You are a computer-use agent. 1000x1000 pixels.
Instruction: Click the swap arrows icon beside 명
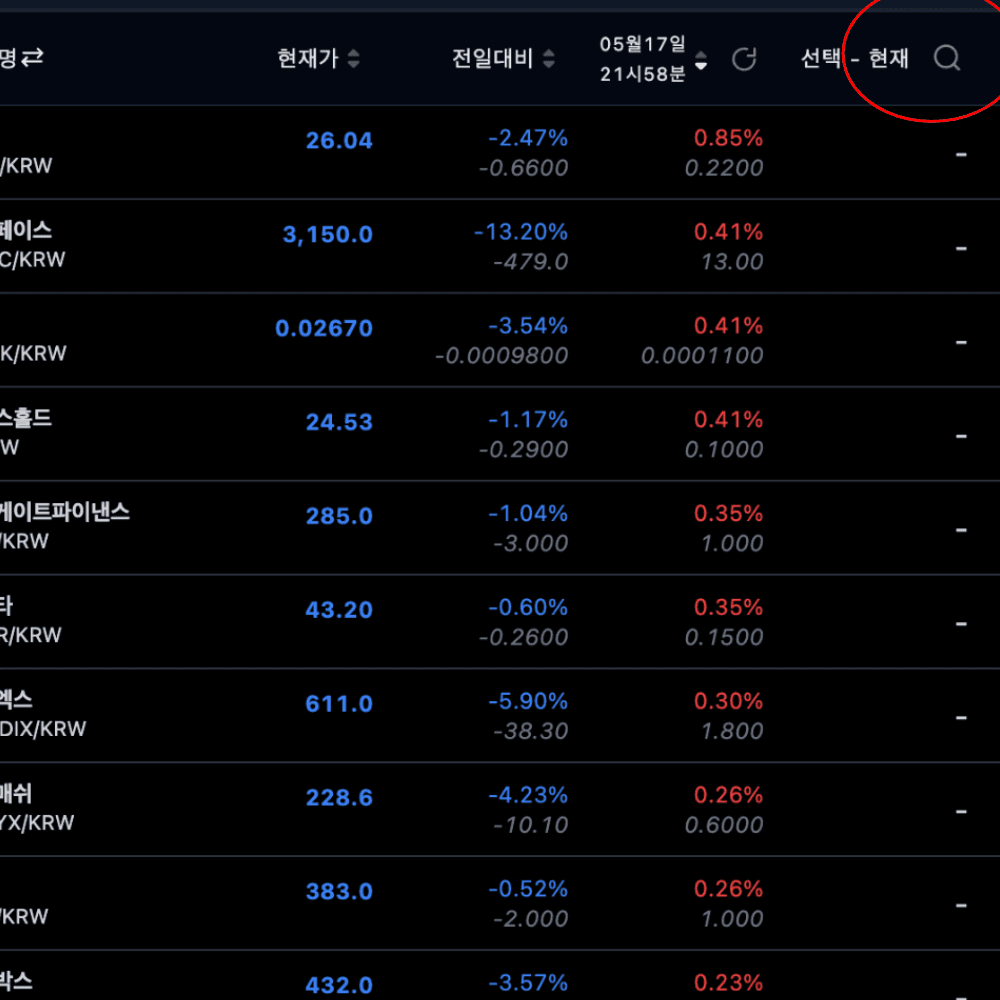point(32,58)
